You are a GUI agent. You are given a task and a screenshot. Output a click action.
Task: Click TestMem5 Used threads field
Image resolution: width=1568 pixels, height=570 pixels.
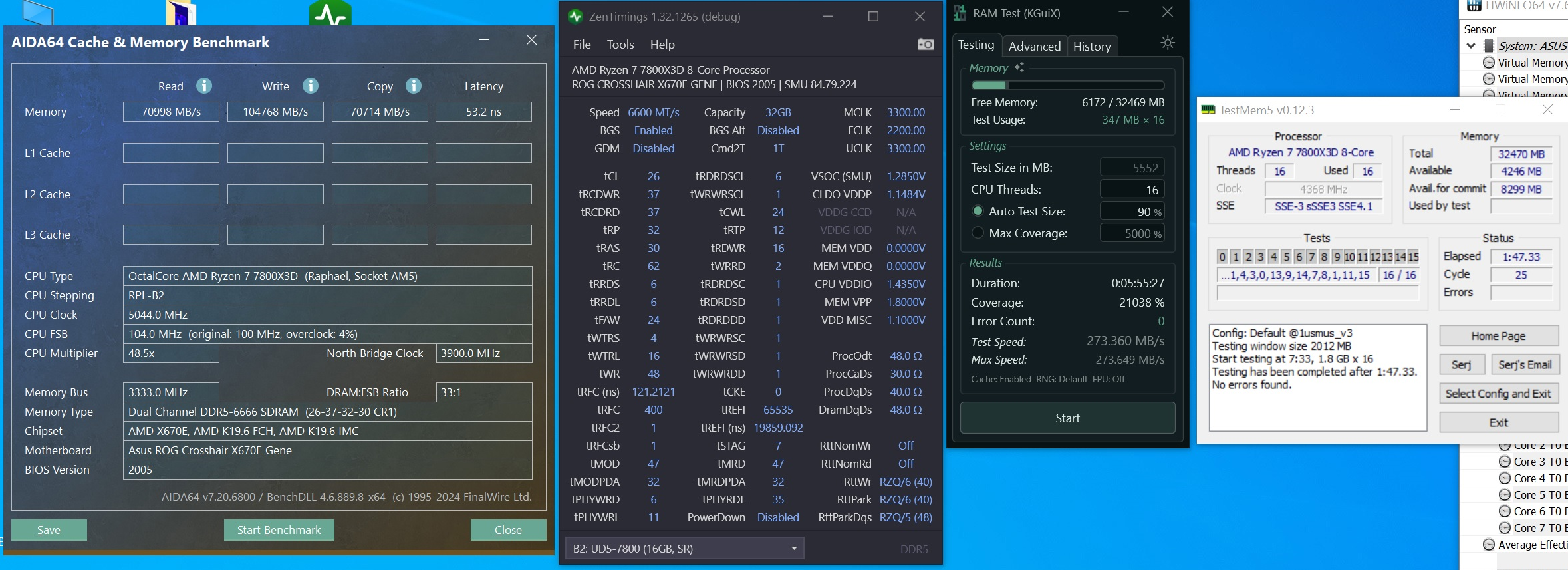1368,171
